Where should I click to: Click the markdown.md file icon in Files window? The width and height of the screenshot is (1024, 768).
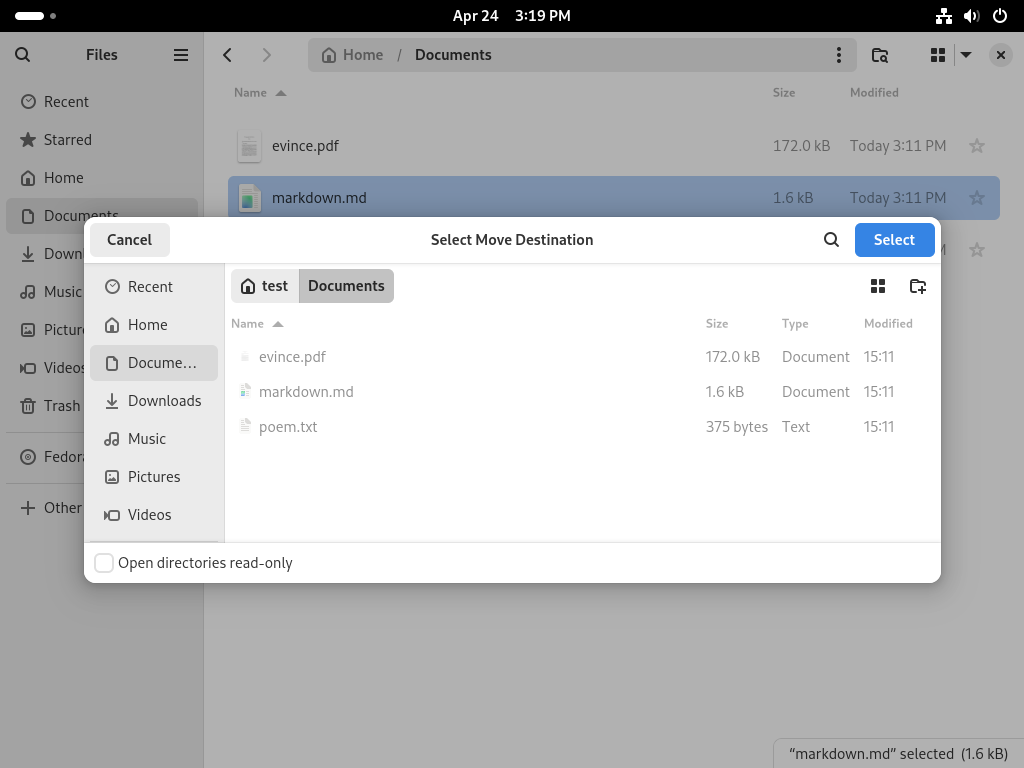[249, 198]
